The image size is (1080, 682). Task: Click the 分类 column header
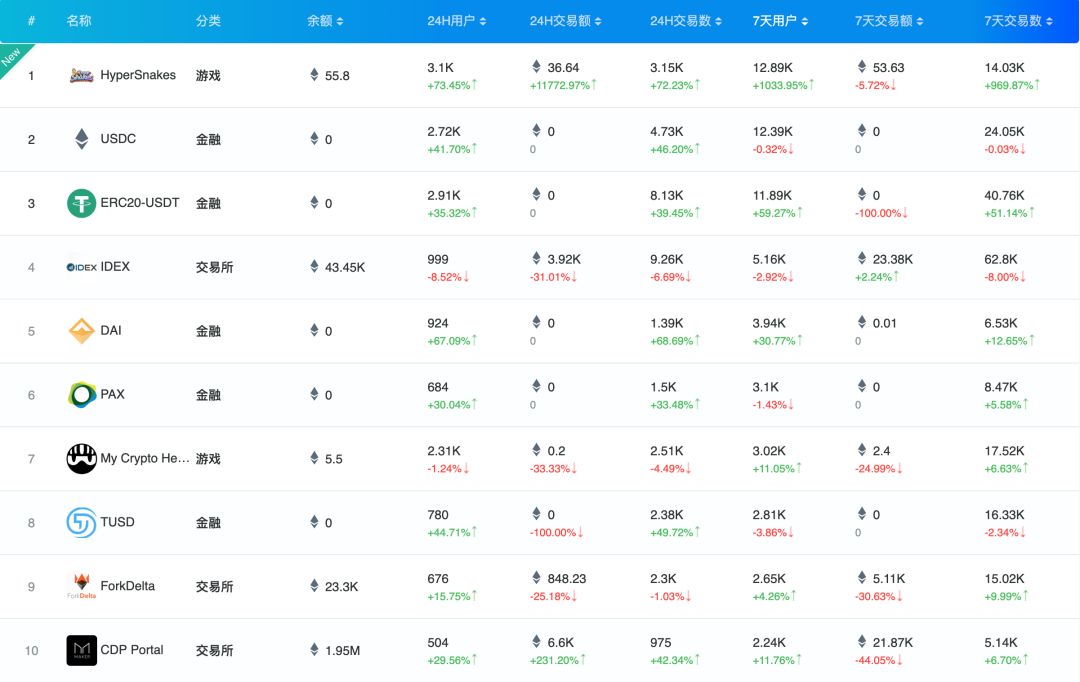coord(208,21)
